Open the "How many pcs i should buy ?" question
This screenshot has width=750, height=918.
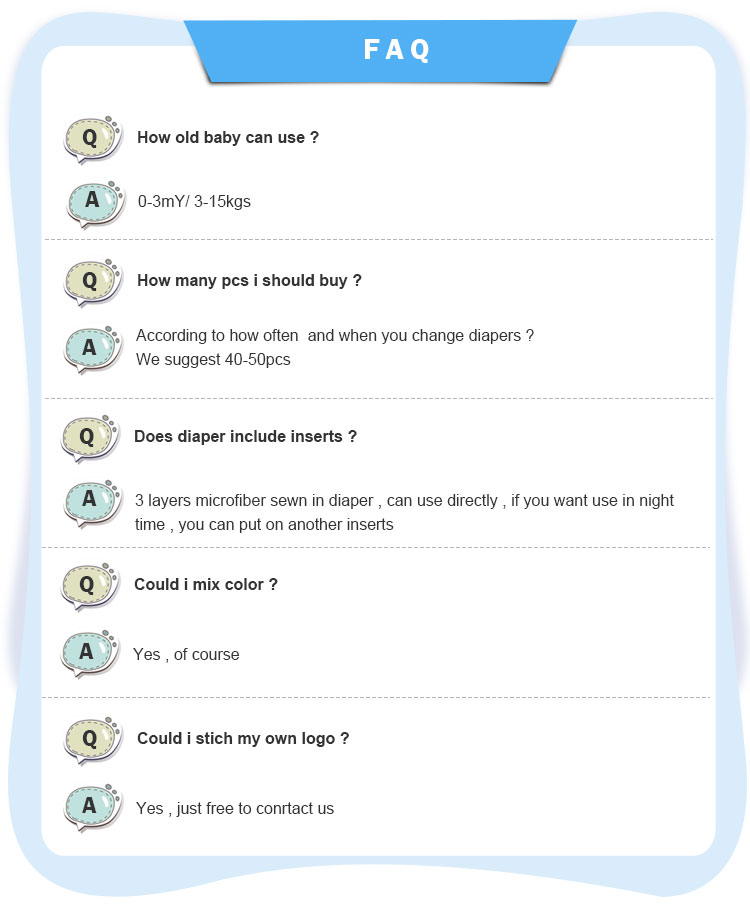[x=249, y=281]
